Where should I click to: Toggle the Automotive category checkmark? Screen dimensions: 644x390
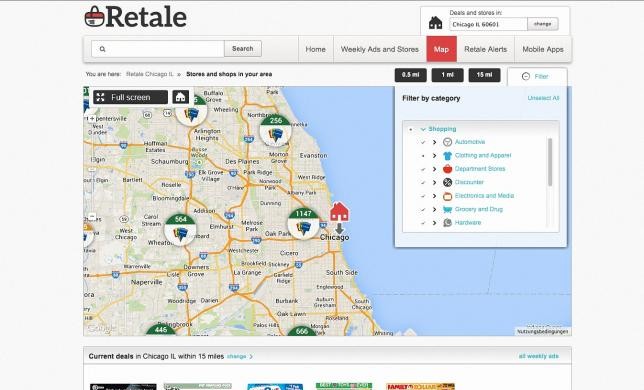coord(423,142)
